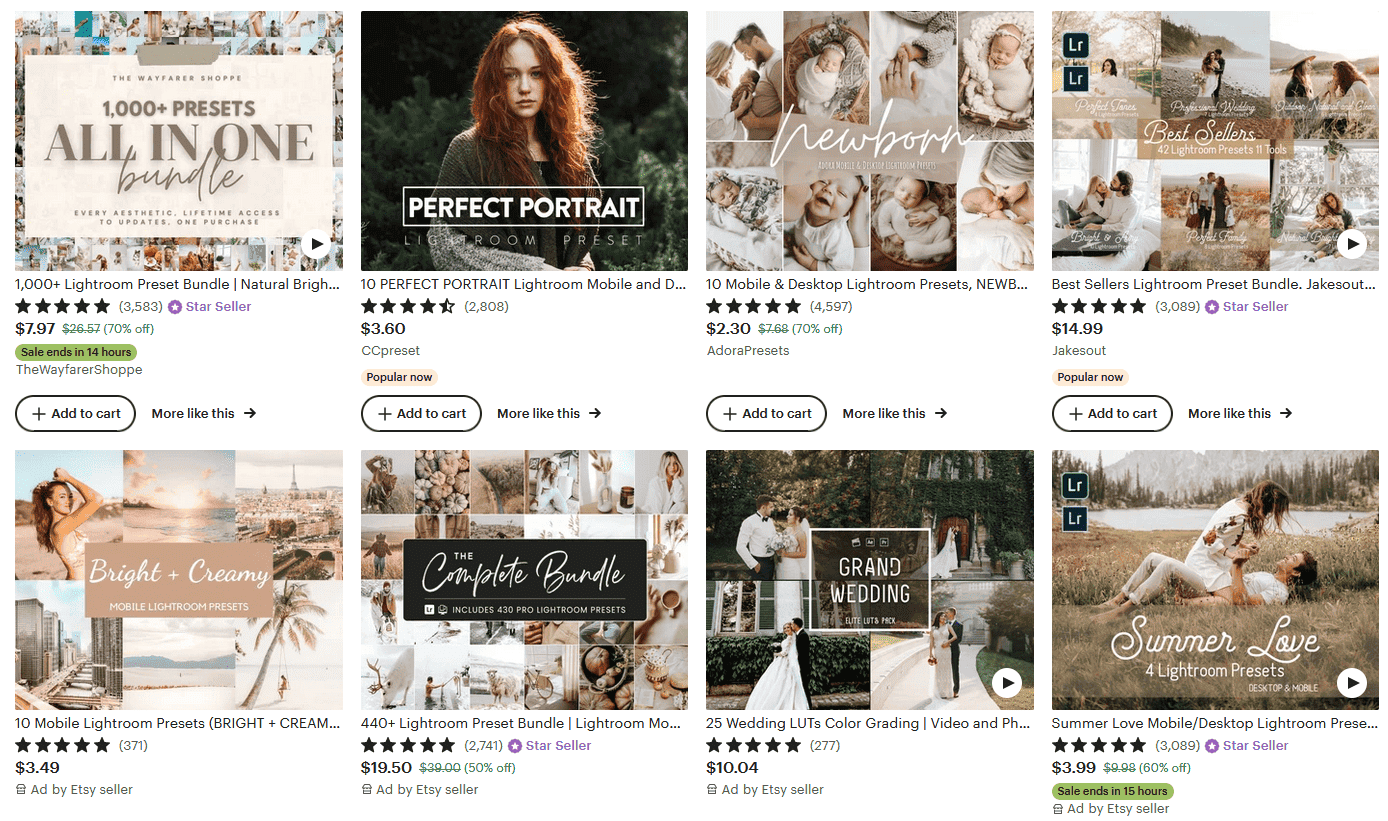This screenshot has height=821, width=1388.
Task: Open the All In One bundle thumbnail
Action: (x=179, y=141)
